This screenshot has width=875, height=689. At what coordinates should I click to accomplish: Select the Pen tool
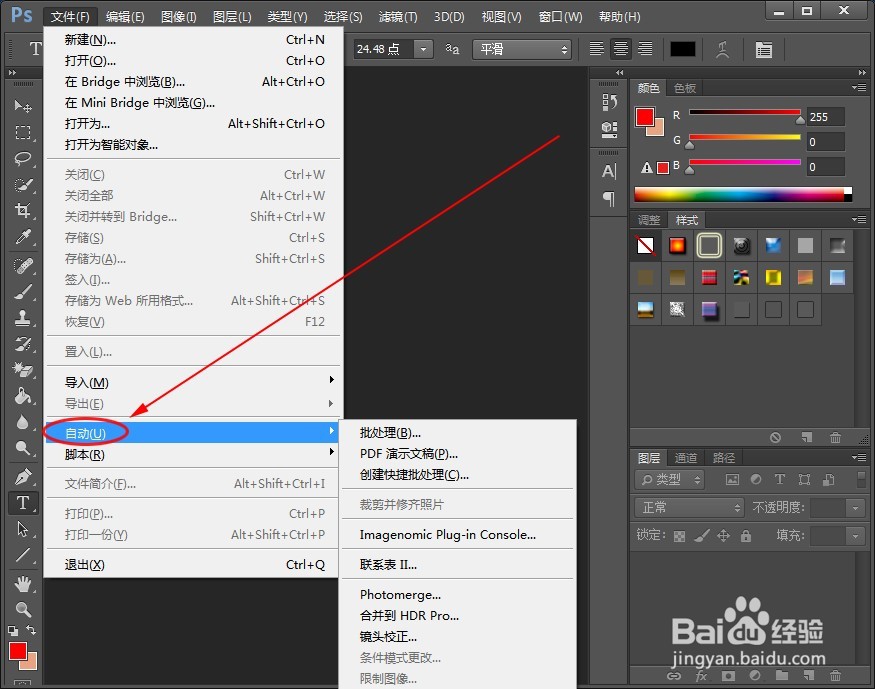pos(22,477)
